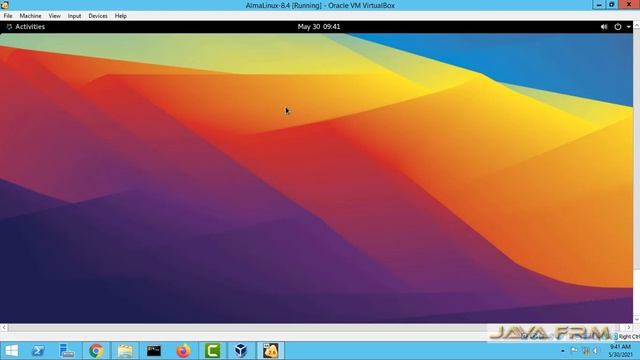Viewport: 640px width, 360px height.
Task: Open VirtualBox Manager taskbar icon
Action: coord(241,351)
